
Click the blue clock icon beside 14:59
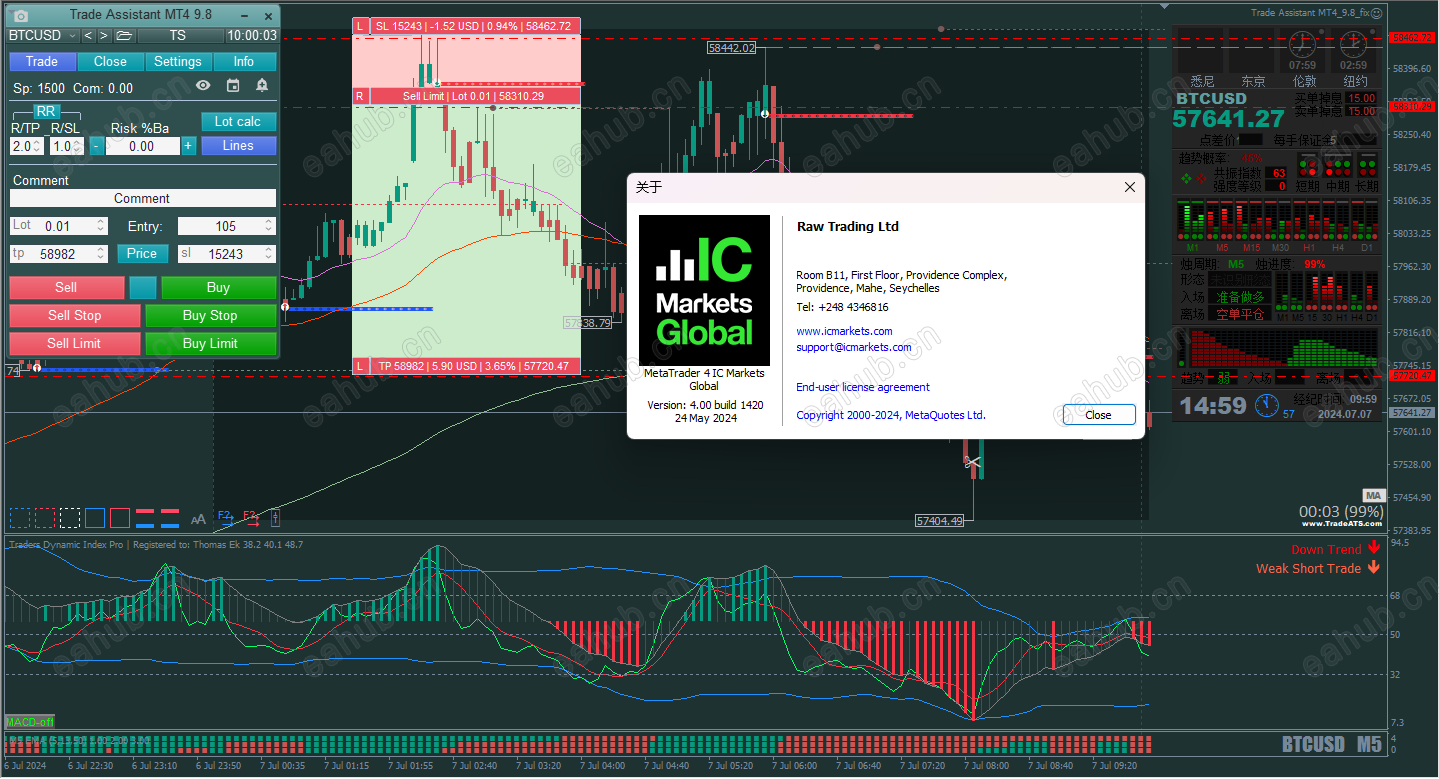1266,405
